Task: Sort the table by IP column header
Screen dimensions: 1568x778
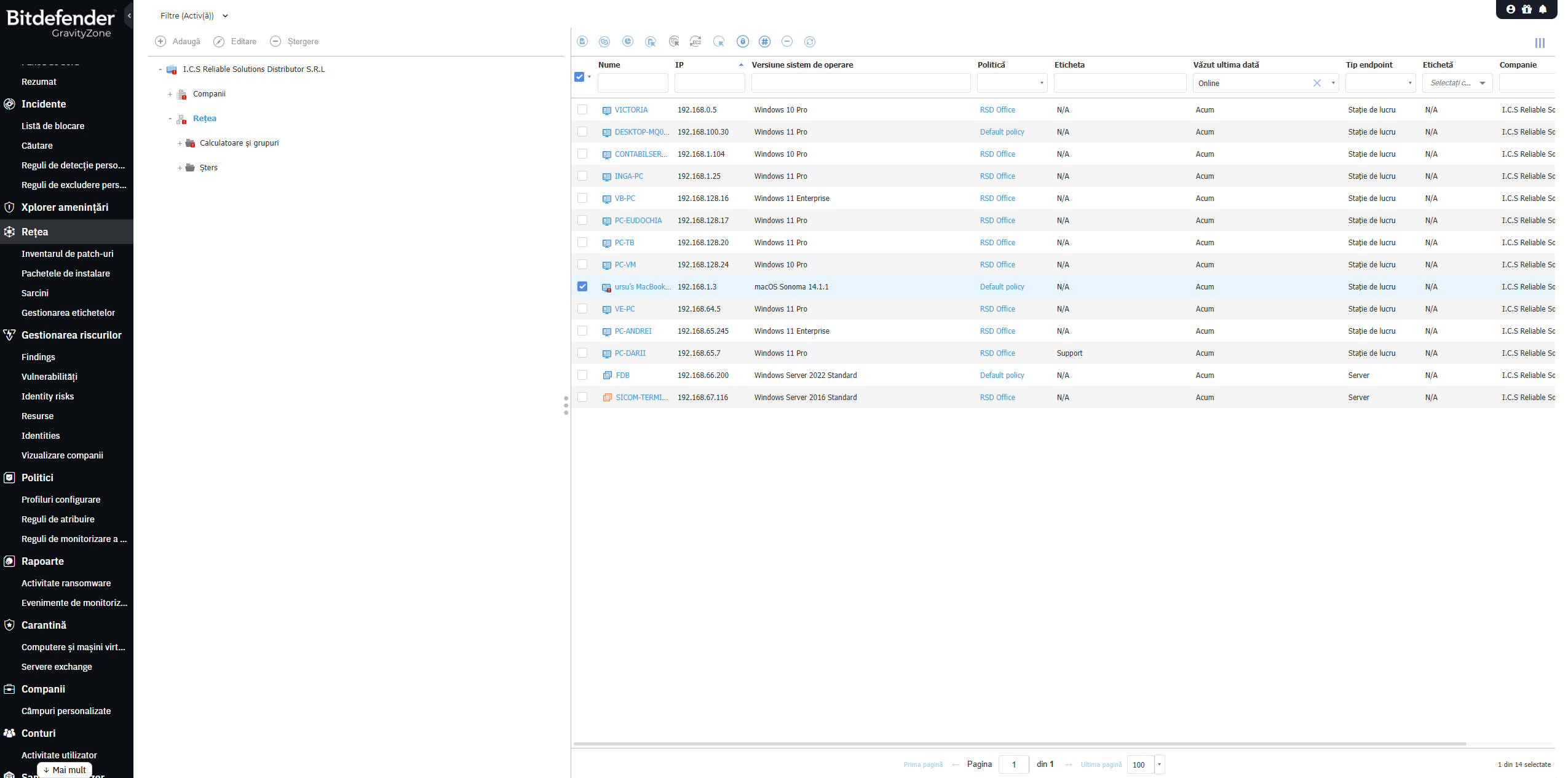Action: 679,65
